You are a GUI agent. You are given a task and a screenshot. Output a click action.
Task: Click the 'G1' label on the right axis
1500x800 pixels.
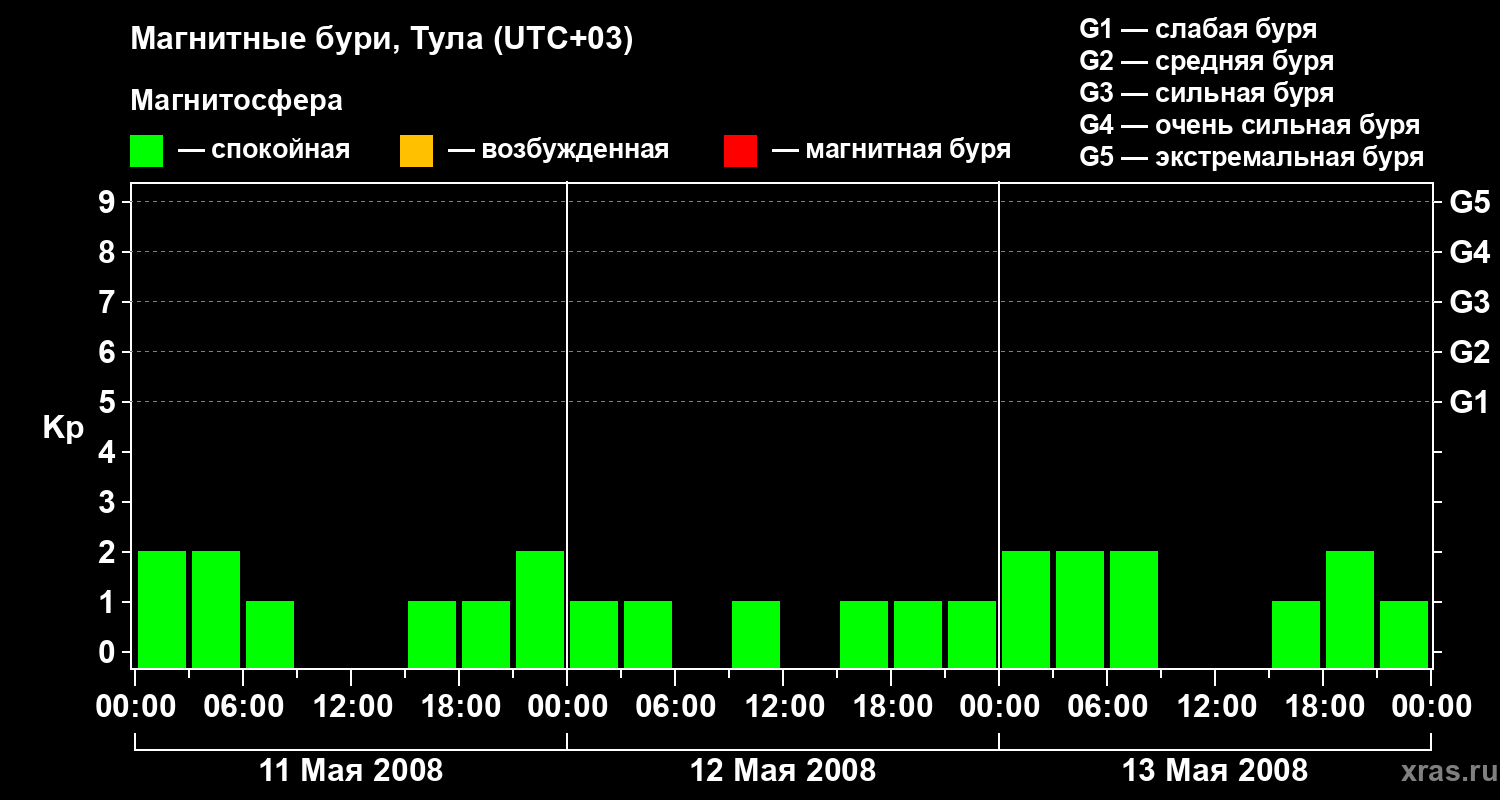pyautogui.click(x=1470, y=402)
